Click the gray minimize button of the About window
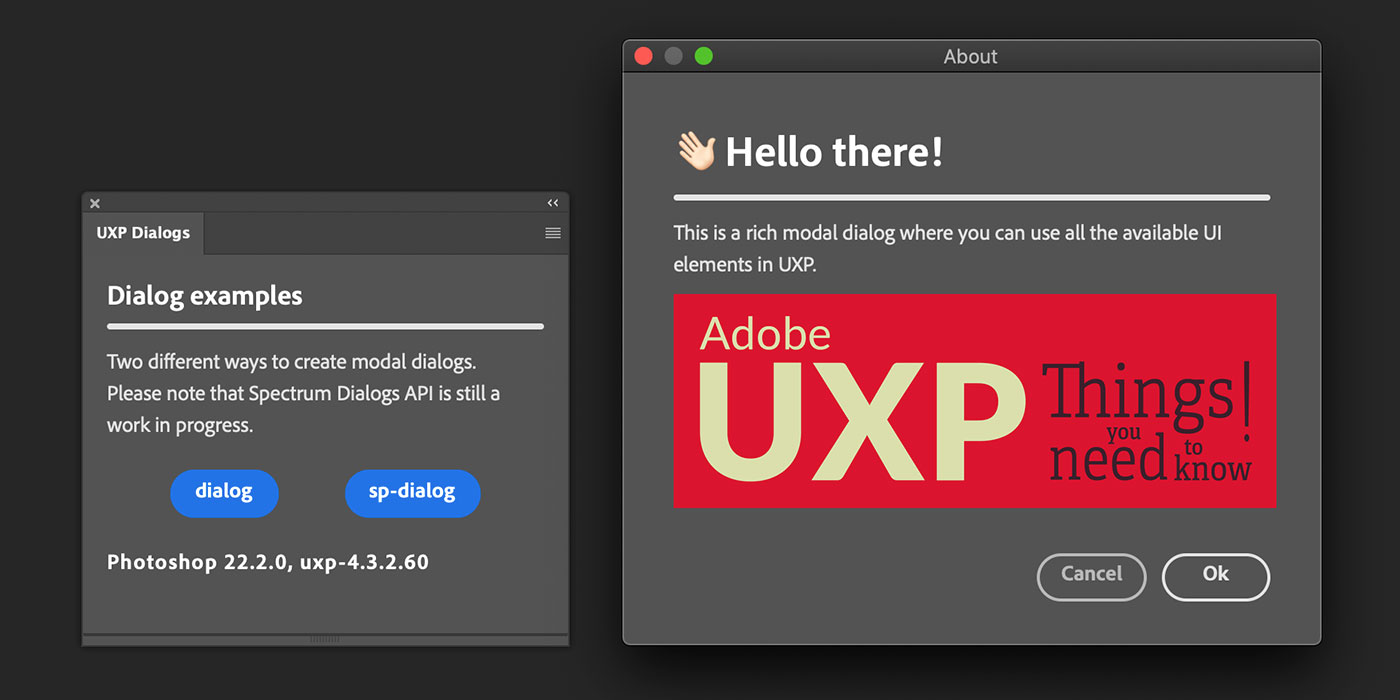Screen dimensions: 1400x700 click(x=674, y=56)
